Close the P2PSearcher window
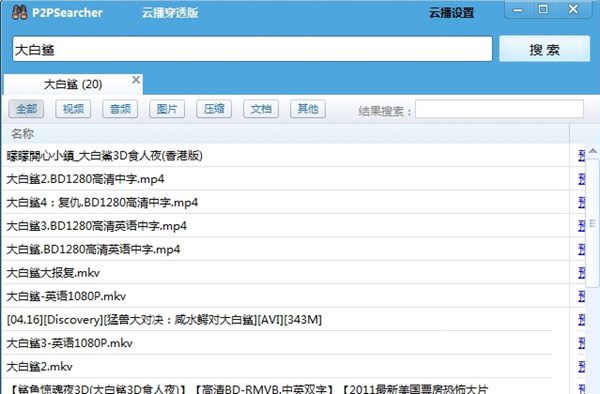This screenshot has width=600, height=394. [x=573, y=9]
